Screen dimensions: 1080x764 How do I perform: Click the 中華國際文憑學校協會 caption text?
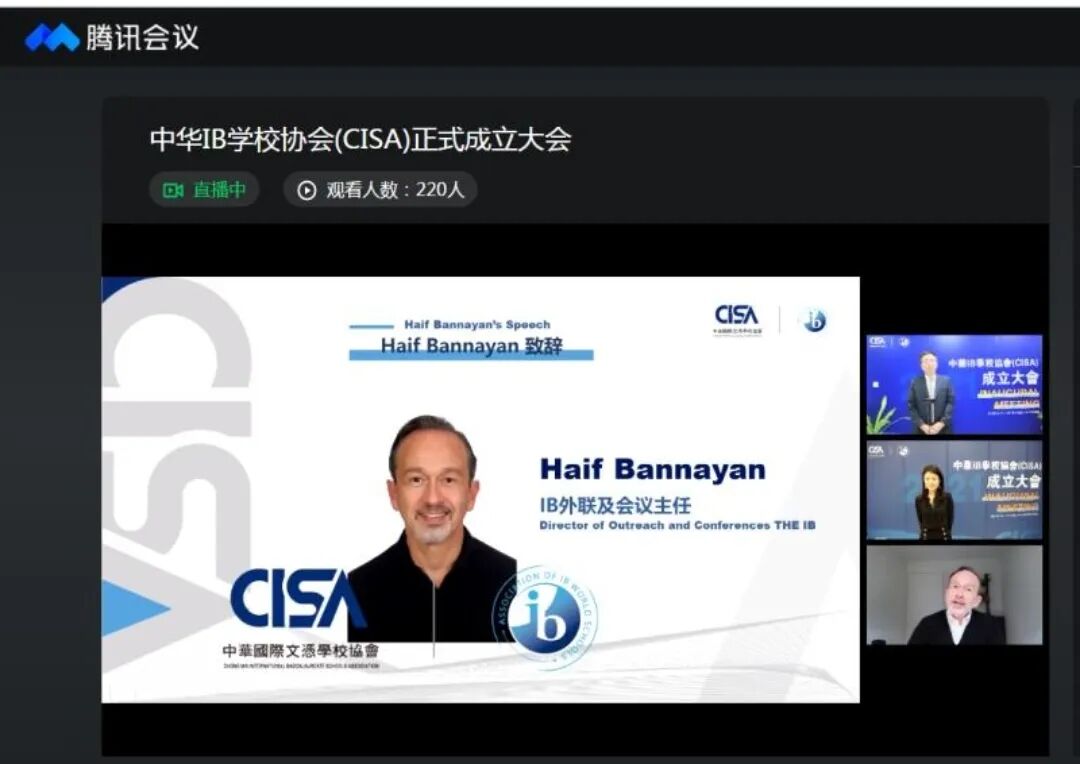point(300,651)
